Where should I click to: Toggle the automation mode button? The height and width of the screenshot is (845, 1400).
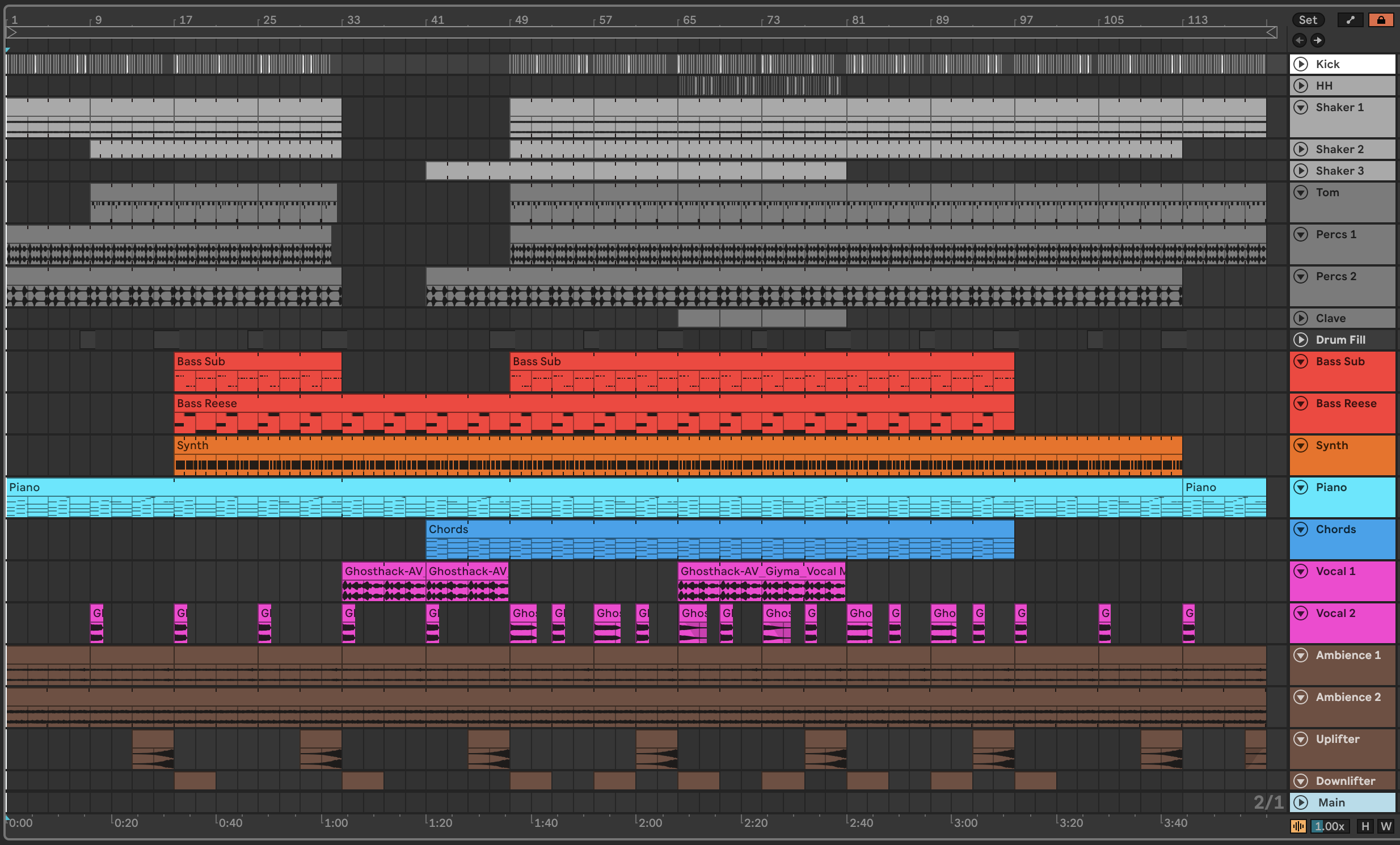click(1350, 20)
